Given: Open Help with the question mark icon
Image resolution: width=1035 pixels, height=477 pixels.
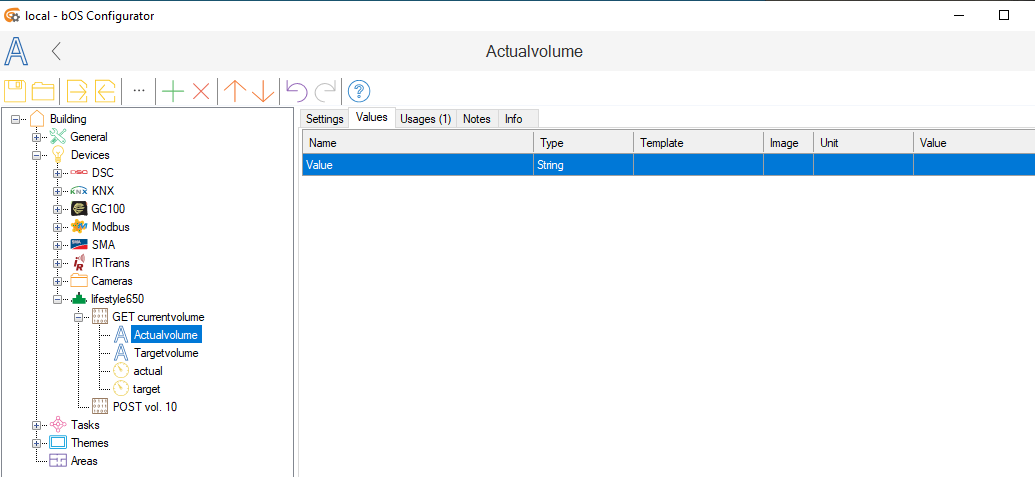Looking at the screenshot, I should coord(359,91).
